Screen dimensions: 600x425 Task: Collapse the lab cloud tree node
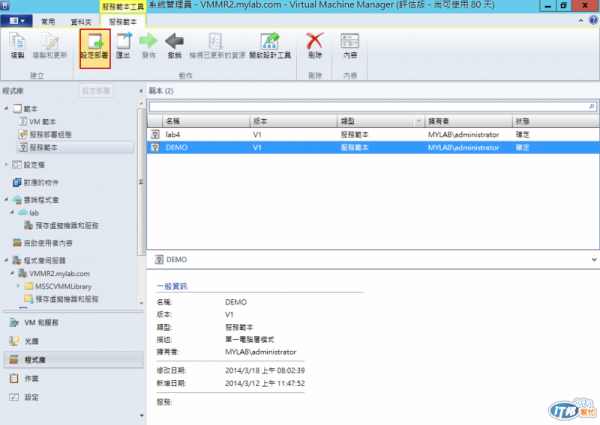[12, 212]
